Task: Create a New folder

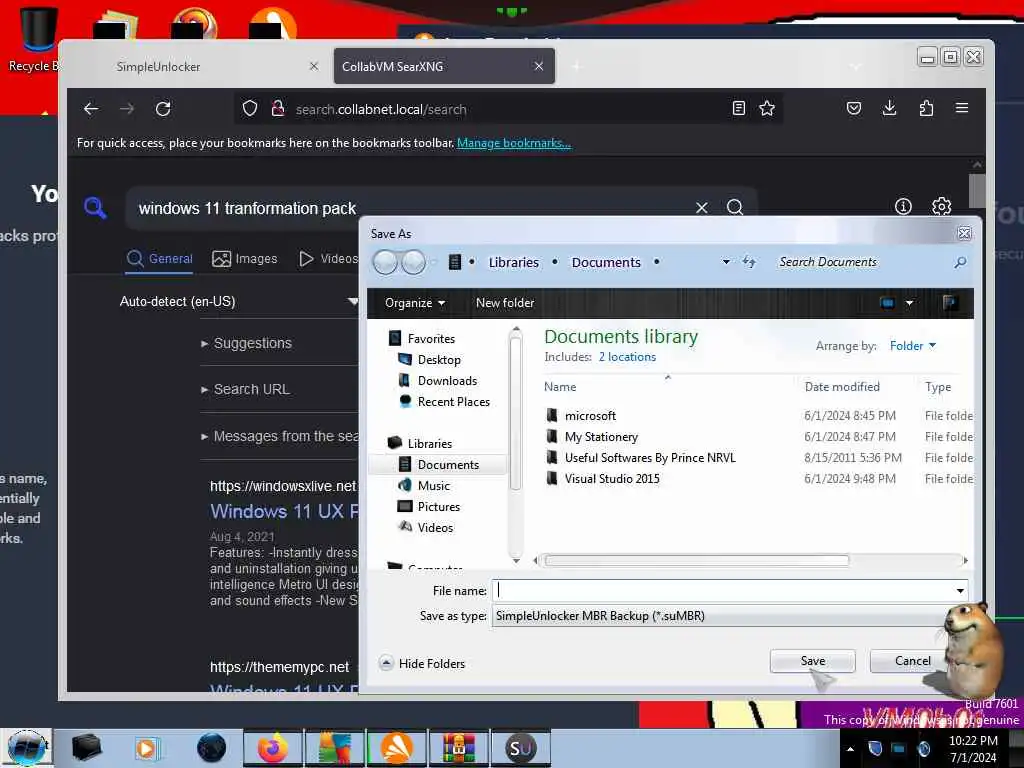Action: (x=505, y=303)
